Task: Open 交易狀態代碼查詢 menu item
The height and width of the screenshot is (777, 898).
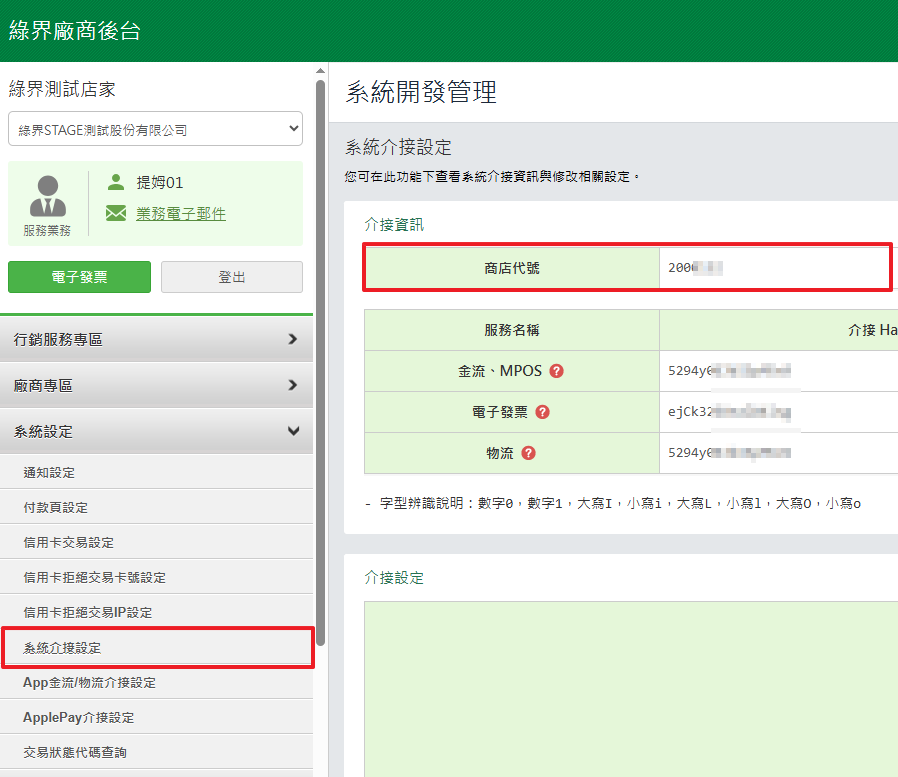Action: pos(156,752)
